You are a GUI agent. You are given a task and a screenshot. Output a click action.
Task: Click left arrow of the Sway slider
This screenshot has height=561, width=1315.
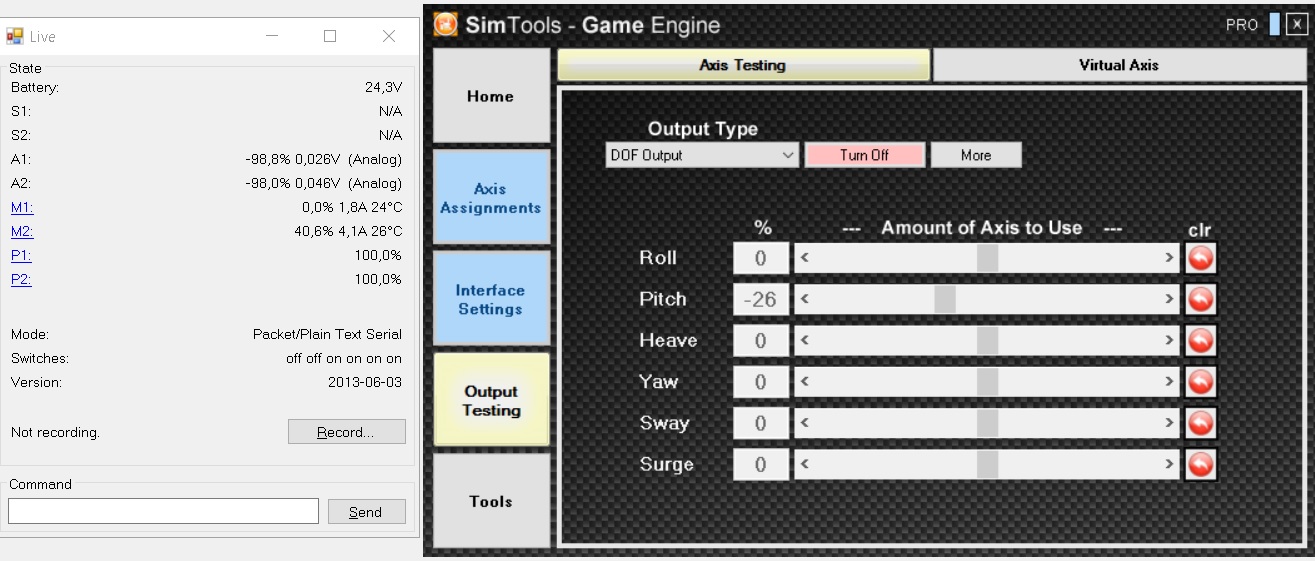click(x=805, y=423)
